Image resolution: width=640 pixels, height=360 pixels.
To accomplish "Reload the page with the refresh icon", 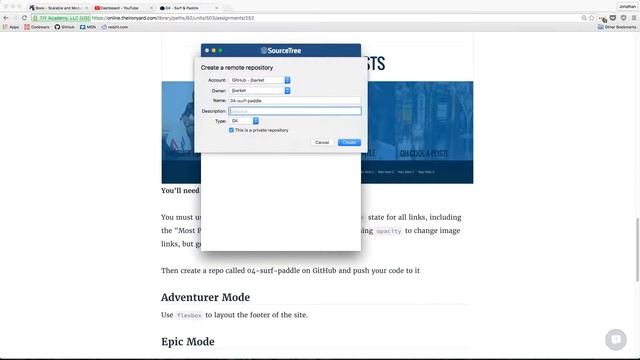I will click(24, 18).
